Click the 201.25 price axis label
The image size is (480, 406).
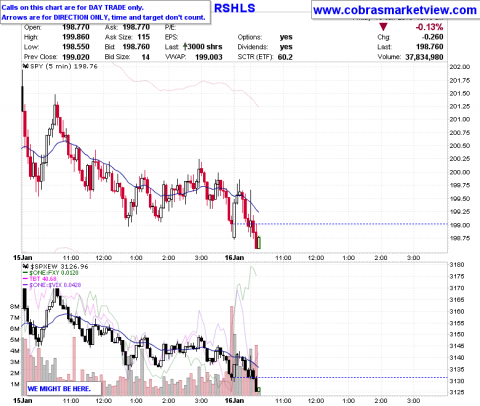tap(460, 106)
